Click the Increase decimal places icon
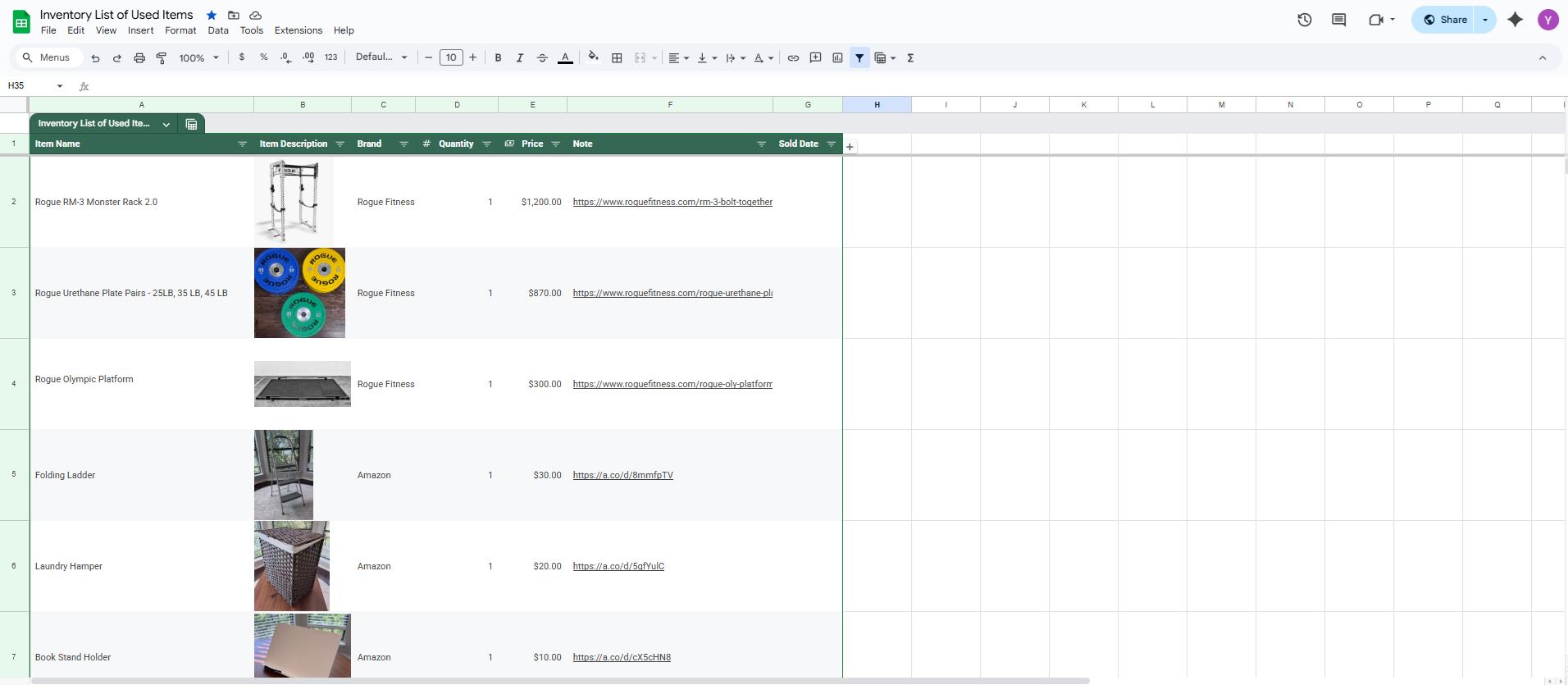The image size is (1568, 685). tap(308, 57)
